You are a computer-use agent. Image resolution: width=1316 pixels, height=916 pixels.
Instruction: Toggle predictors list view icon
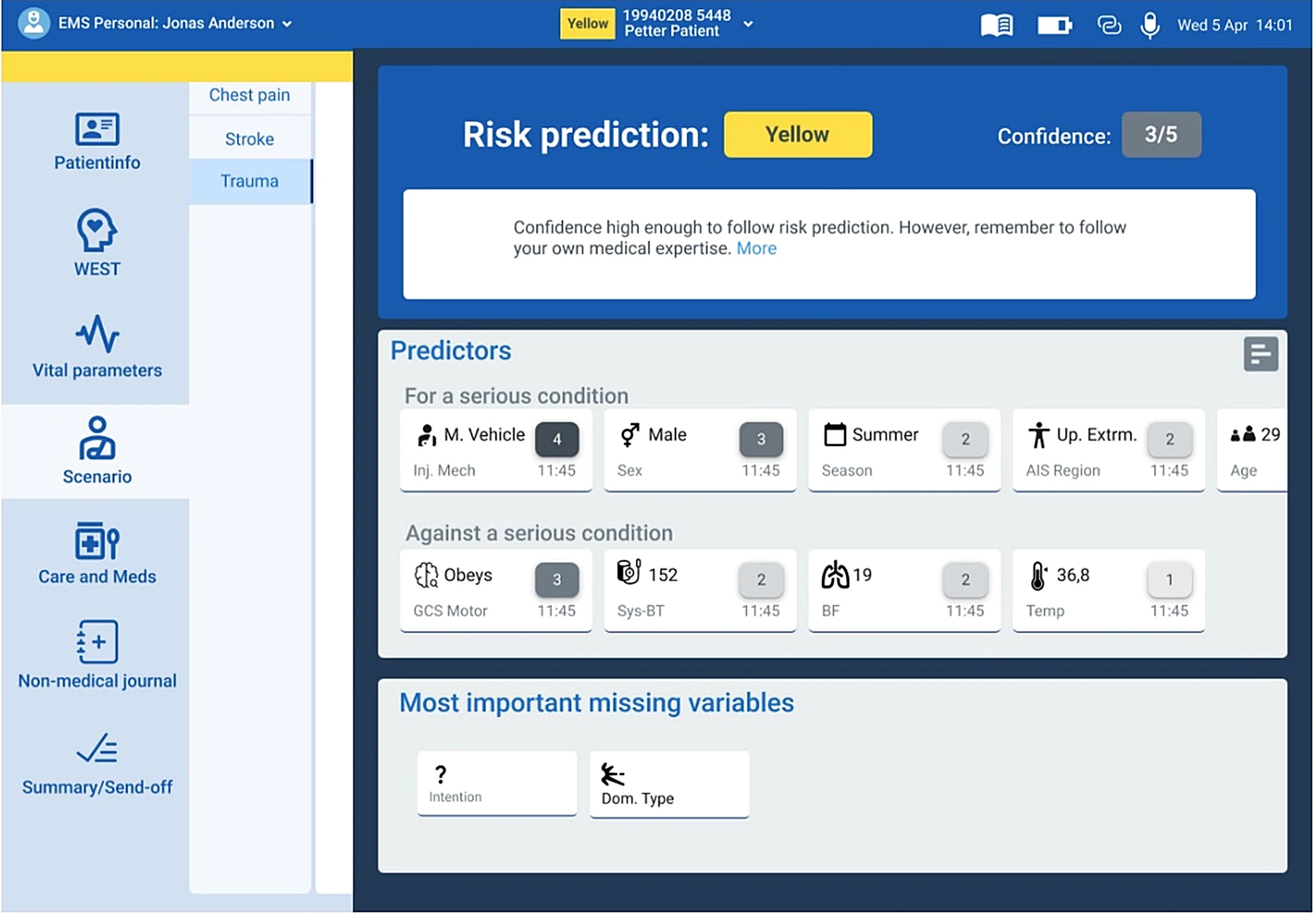(x=1261, y=354)
